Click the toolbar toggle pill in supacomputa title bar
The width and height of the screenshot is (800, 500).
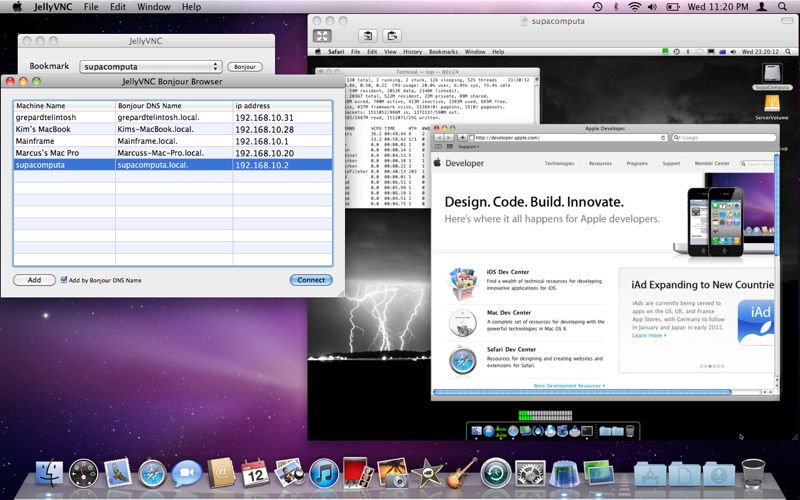point(787,21)
